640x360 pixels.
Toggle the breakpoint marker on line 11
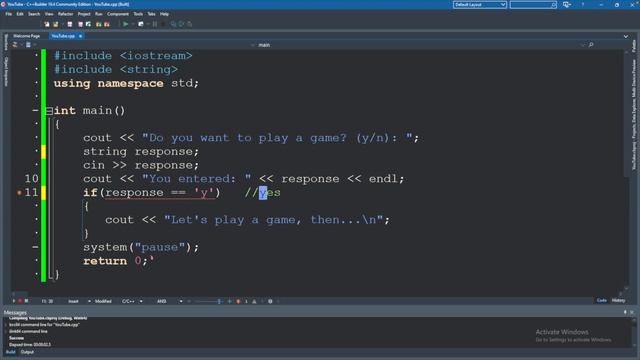[x=19, y=193]
